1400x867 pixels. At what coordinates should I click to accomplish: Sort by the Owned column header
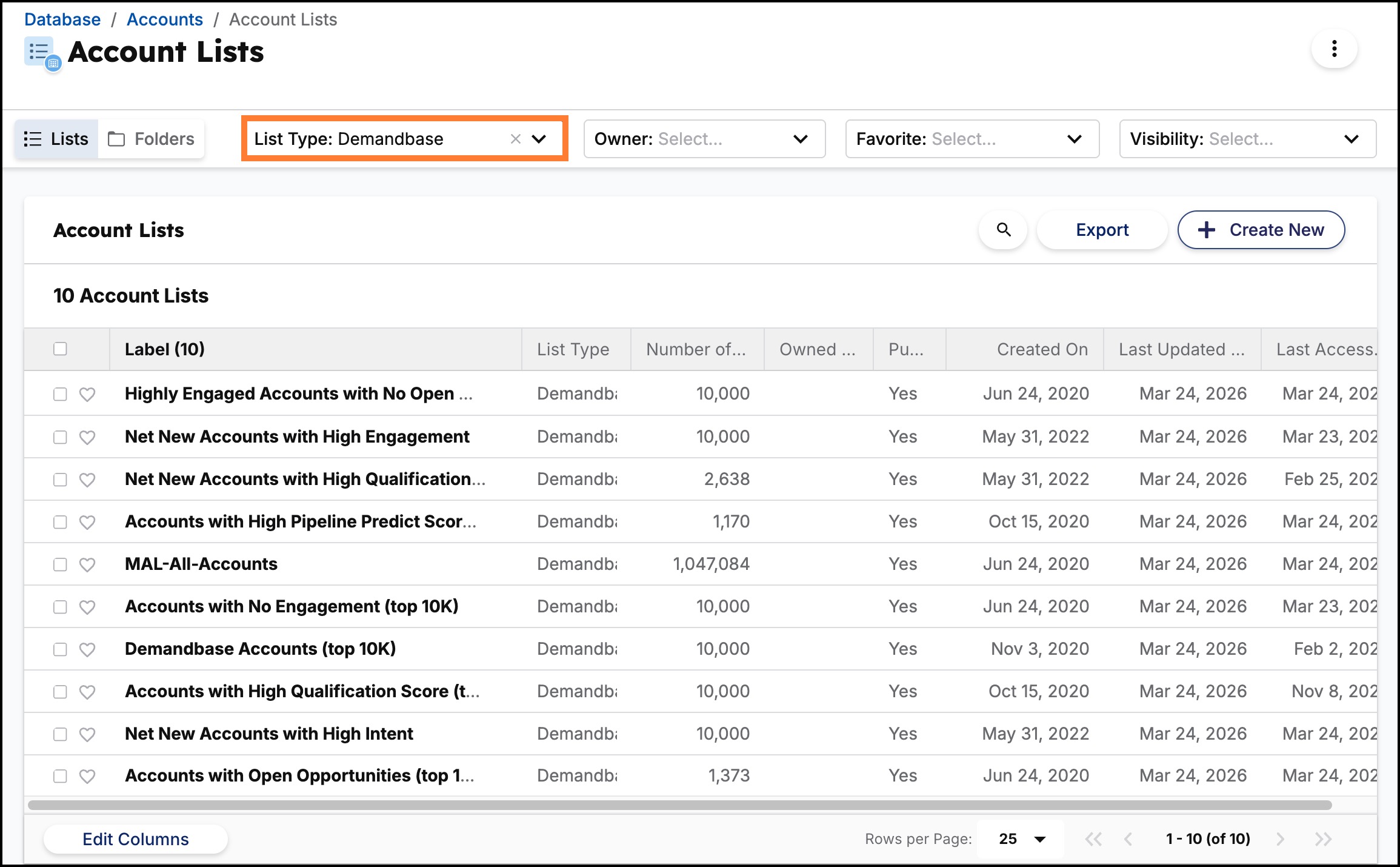click(818, 349)
